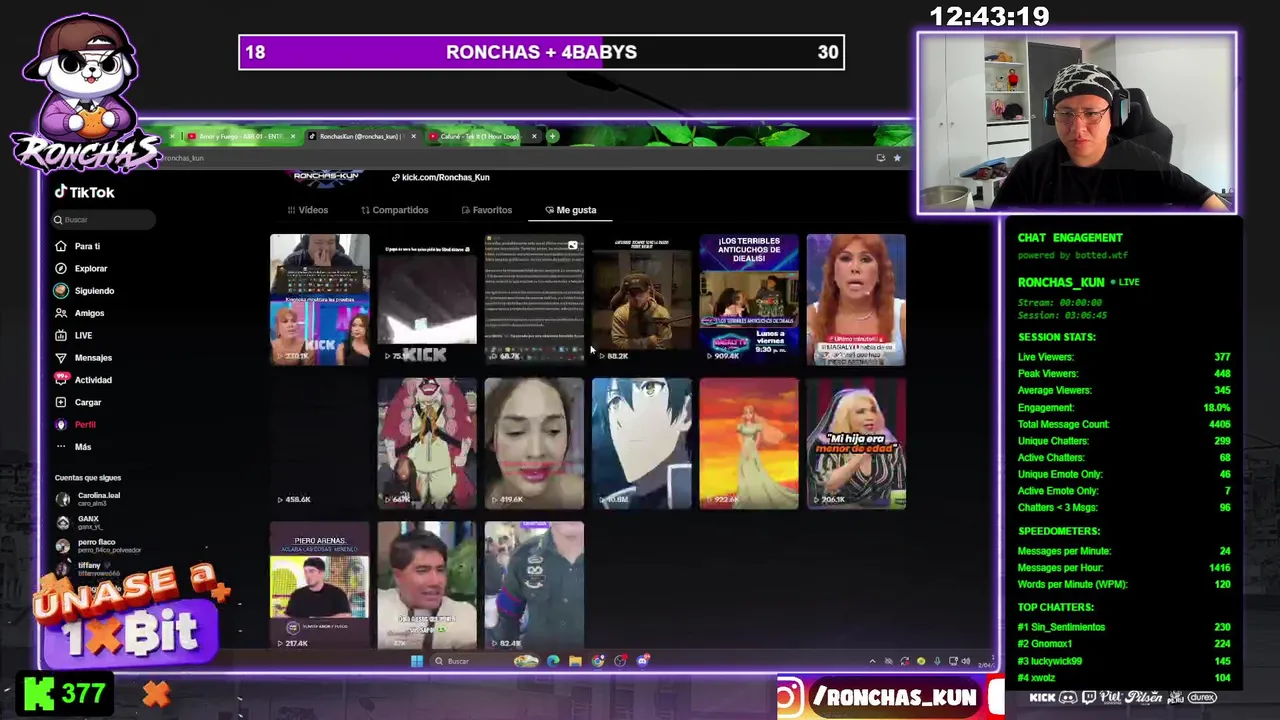Open the Piero Arenas video thumbnail
The height and width of the screenshot is (720, 1280).
pyautogui.click(x=319, y=585)
